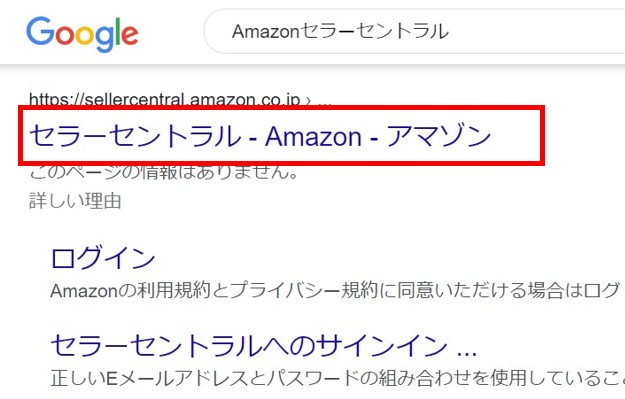Open the ログイン sitelink
This screenshot has width=625, height=399.
103,258
